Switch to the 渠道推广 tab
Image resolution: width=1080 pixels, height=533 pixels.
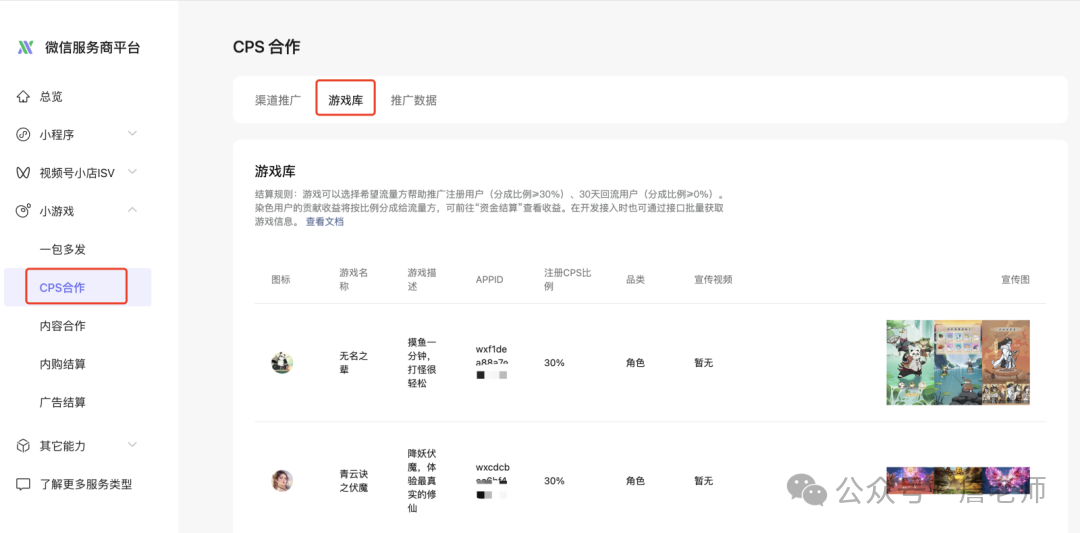coord(278,100)
